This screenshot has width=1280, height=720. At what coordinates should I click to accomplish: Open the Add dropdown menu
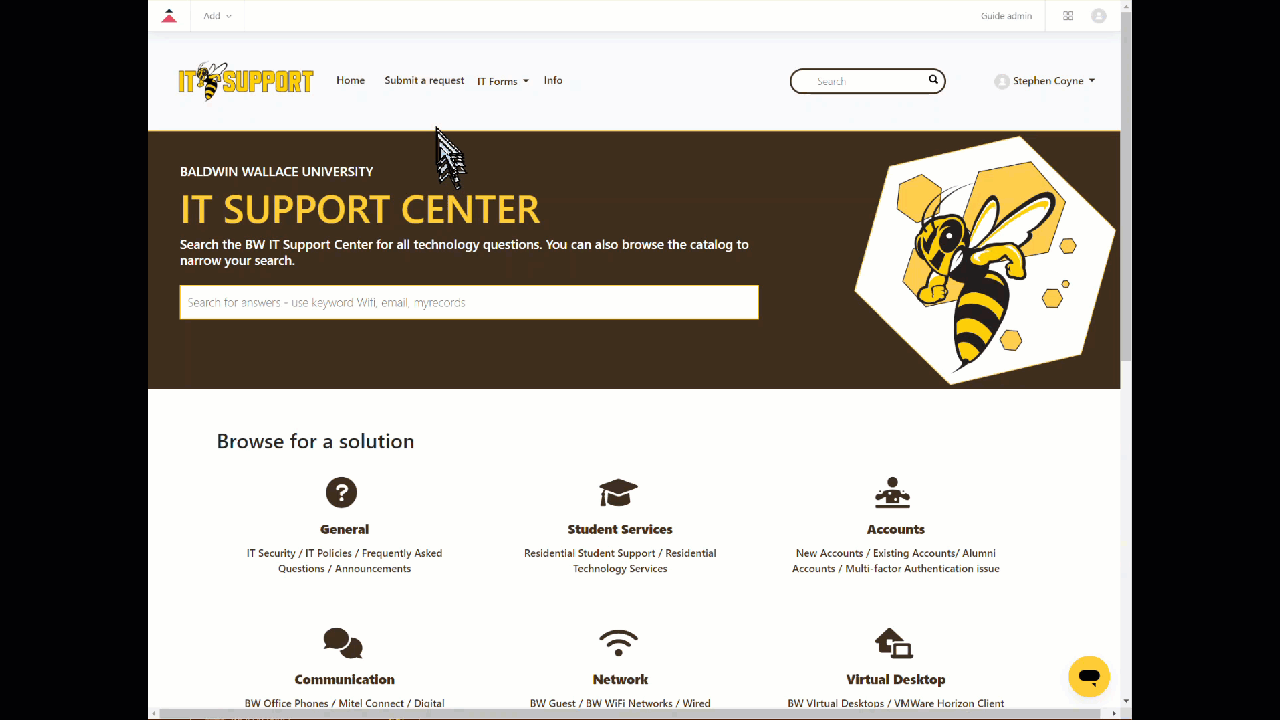click(217, 16)
